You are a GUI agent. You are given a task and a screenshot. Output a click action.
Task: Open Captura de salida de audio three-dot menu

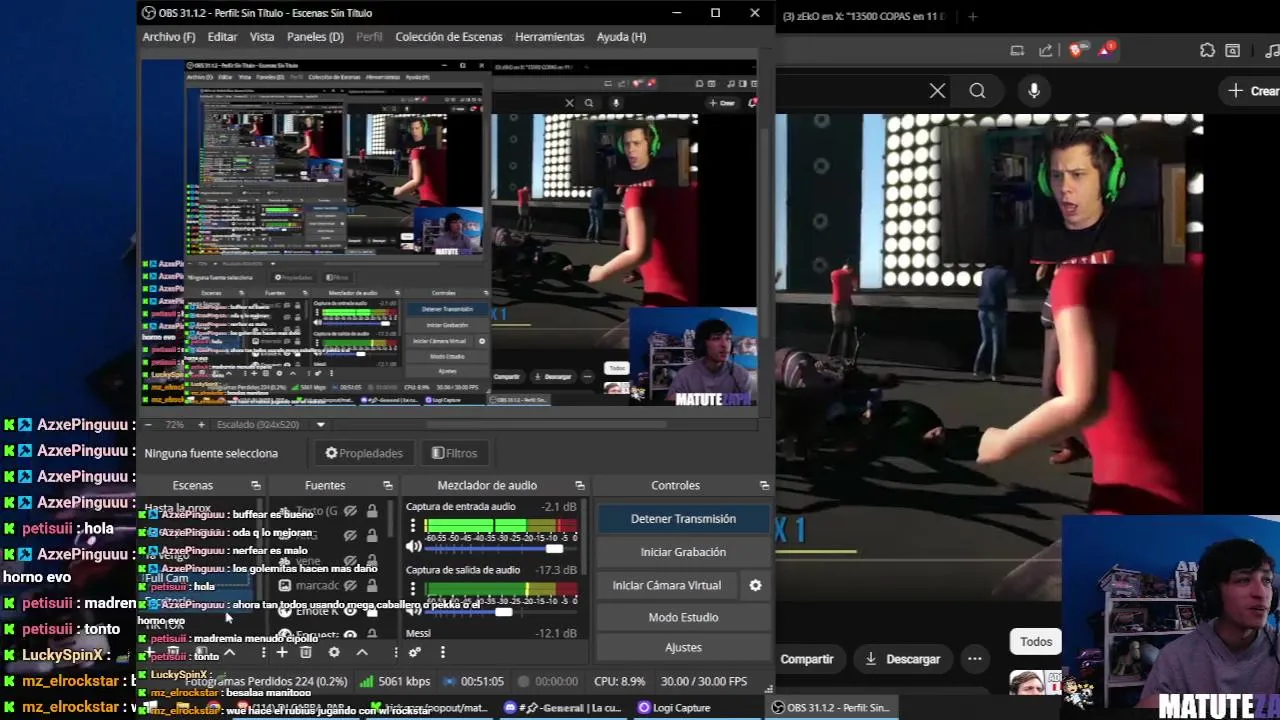(412, 588)
